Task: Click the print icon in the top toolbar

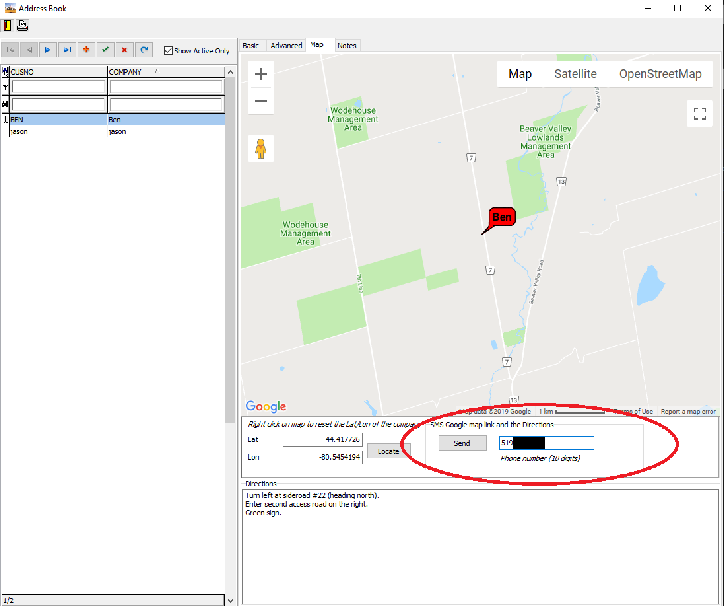Action: [22, 25]
